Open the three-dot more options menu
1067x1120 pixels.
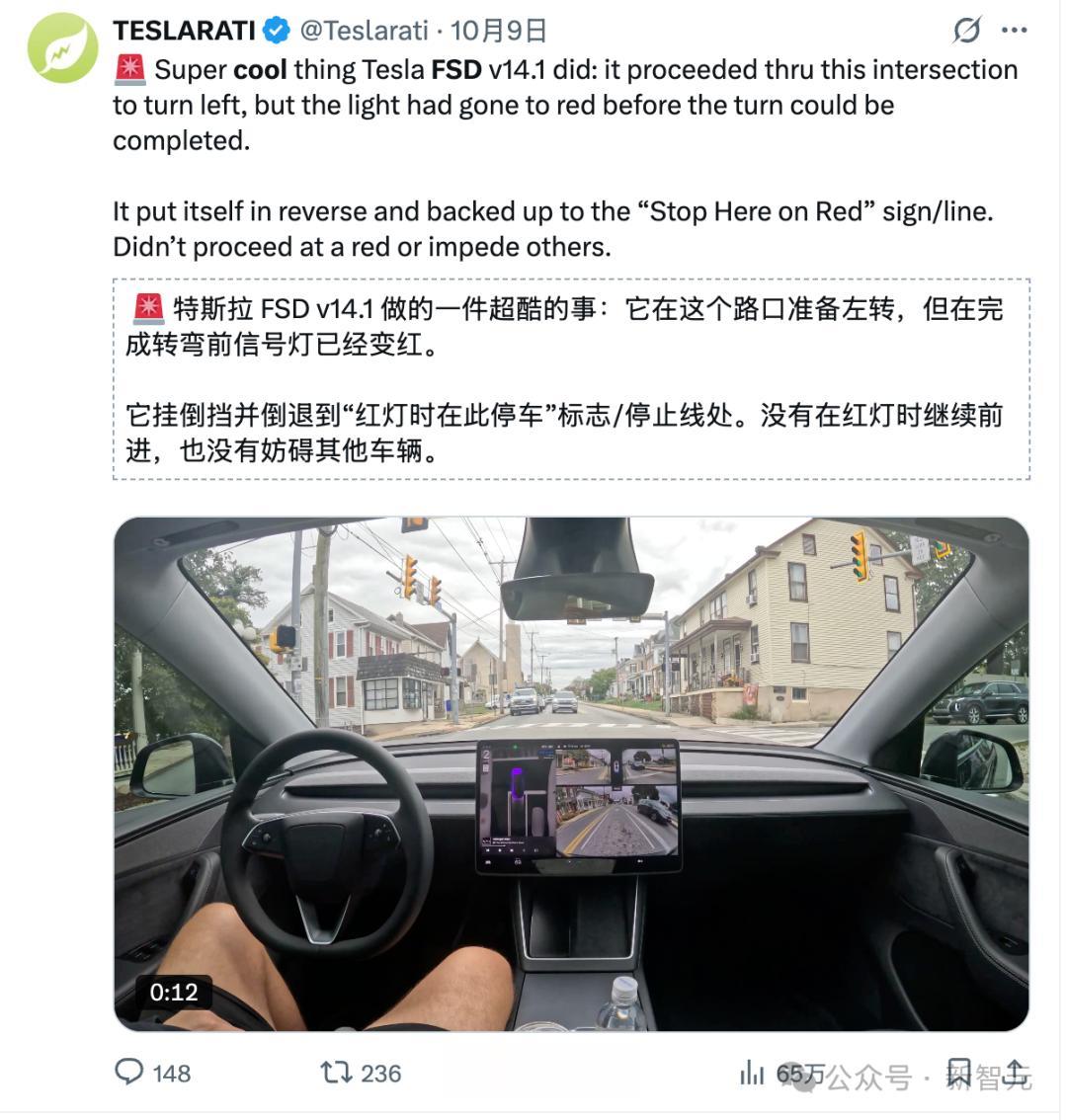point(1014,30)
